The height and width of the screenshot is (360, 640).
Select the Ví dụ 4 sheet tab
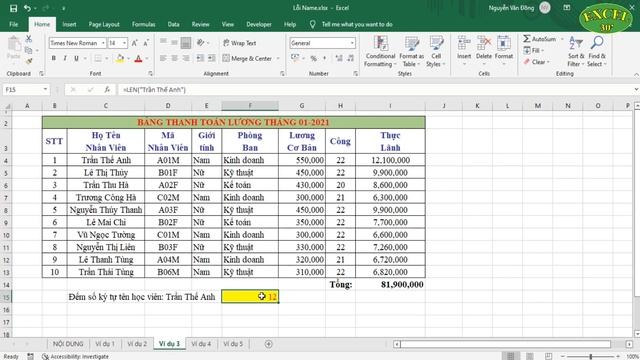point(201,344)
